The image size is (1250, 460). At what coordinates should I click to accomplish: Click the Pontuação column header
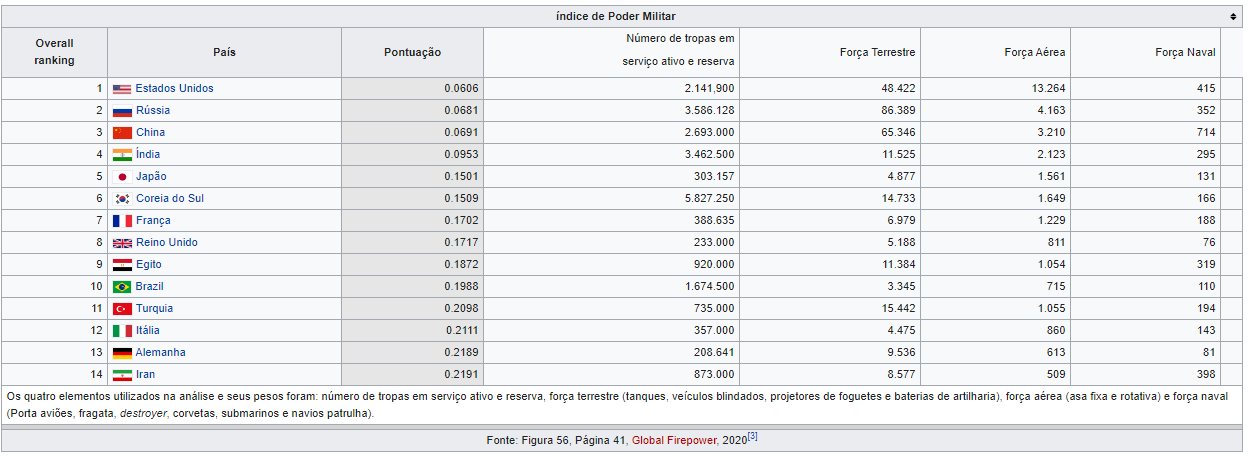pyautogui.click(x=412, y=52)
